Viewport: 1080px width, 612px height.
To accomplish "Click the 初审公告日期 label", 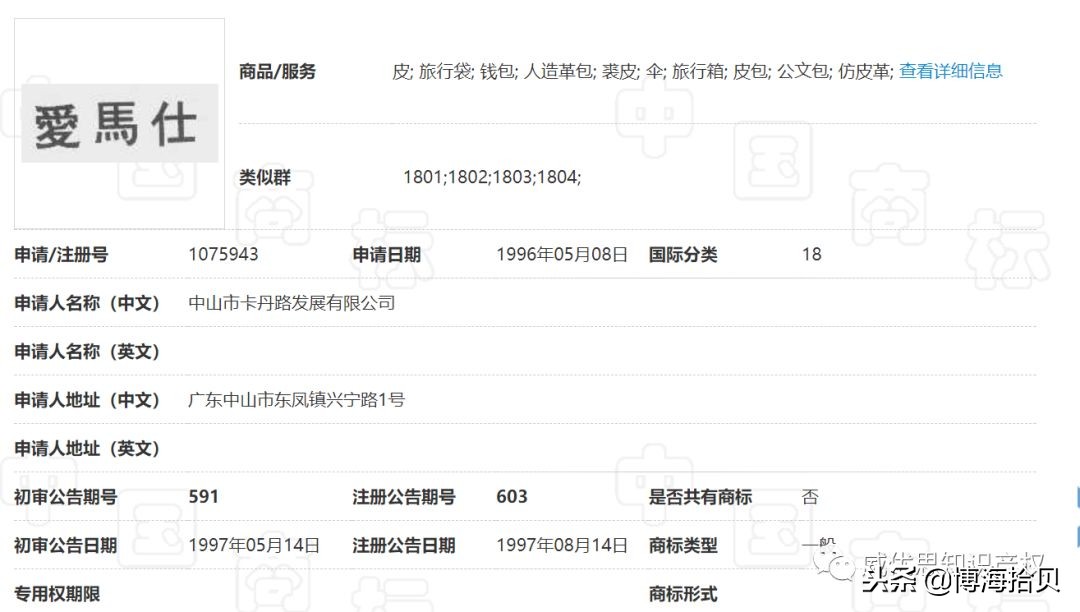I will (65, 545).
